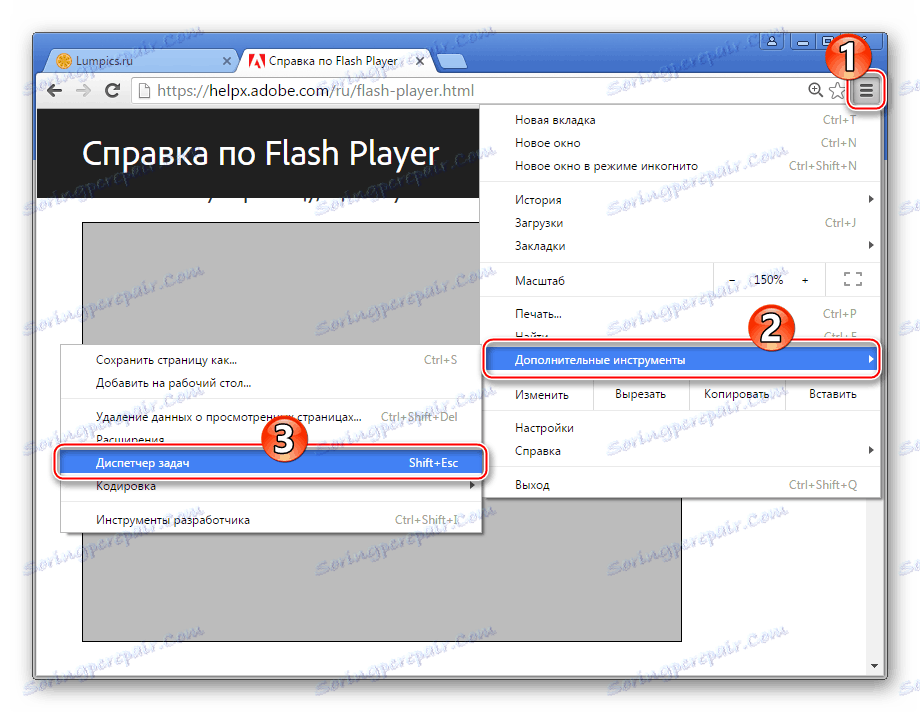Viewport: 920px width, 712px height.
Task: Open Загрузки from the menu
Action: click(681, 222)
